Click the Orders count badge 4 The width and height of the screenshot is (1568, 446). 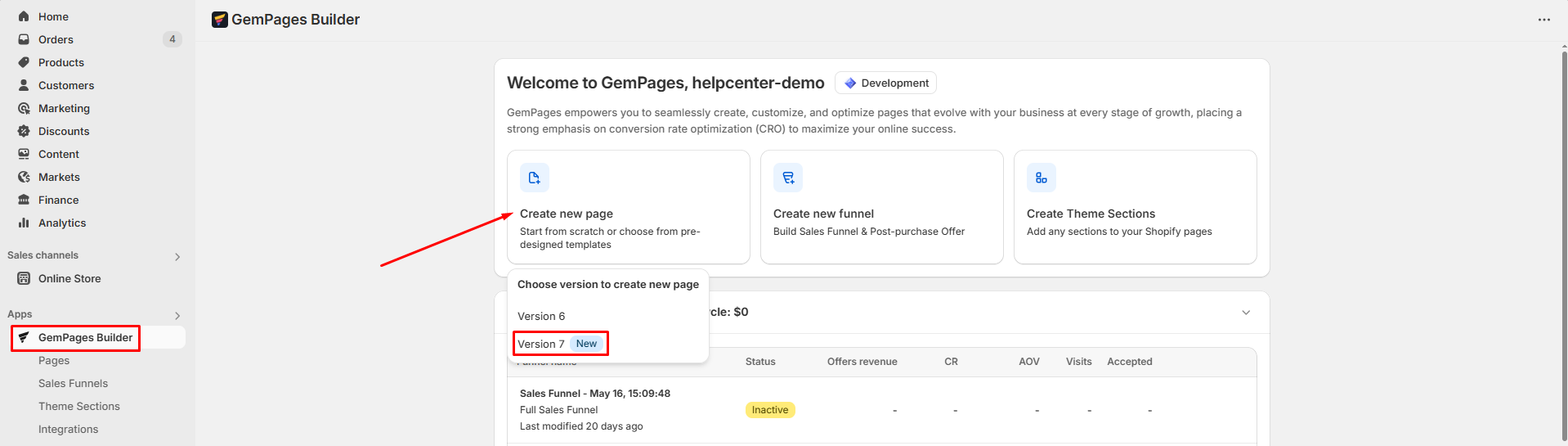pyautogui.click(x=172, y=39)
